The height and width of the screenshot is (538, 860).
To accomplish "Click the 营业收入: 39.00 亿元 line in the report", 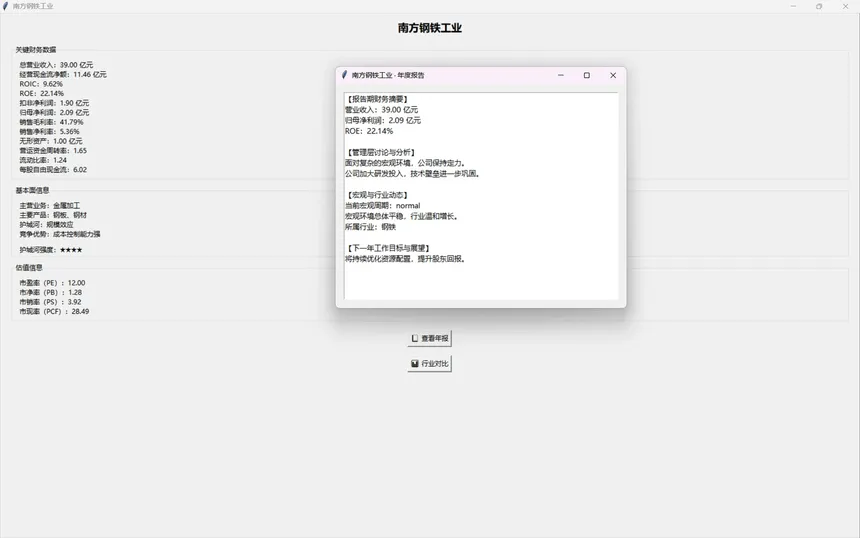I will pyautogui.click(x=382, y=110).
